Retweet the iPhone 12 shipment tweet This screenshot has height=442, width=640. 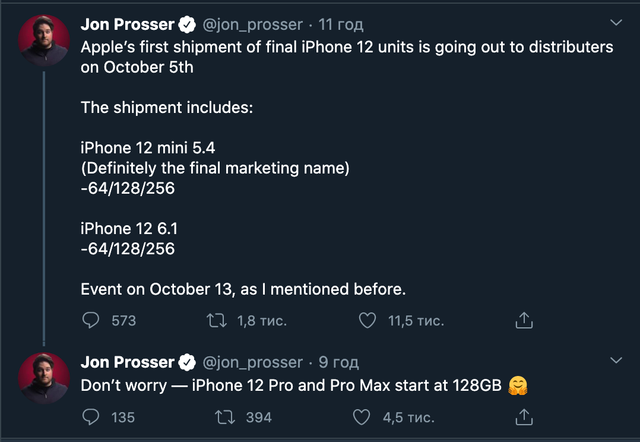coord(215,321)
